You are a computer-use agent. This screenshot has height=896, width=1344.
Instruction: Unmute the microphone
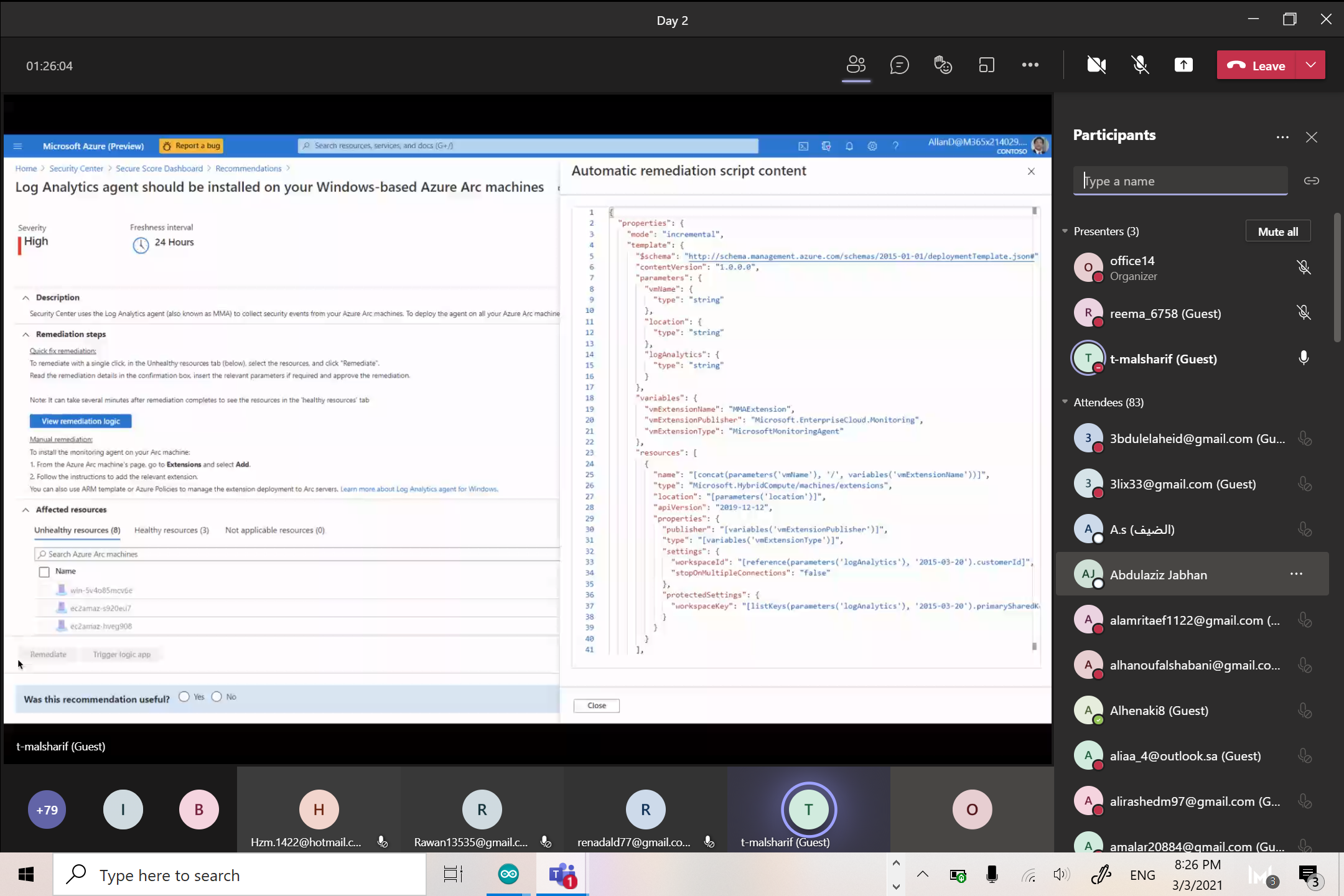click(1140, 65)
